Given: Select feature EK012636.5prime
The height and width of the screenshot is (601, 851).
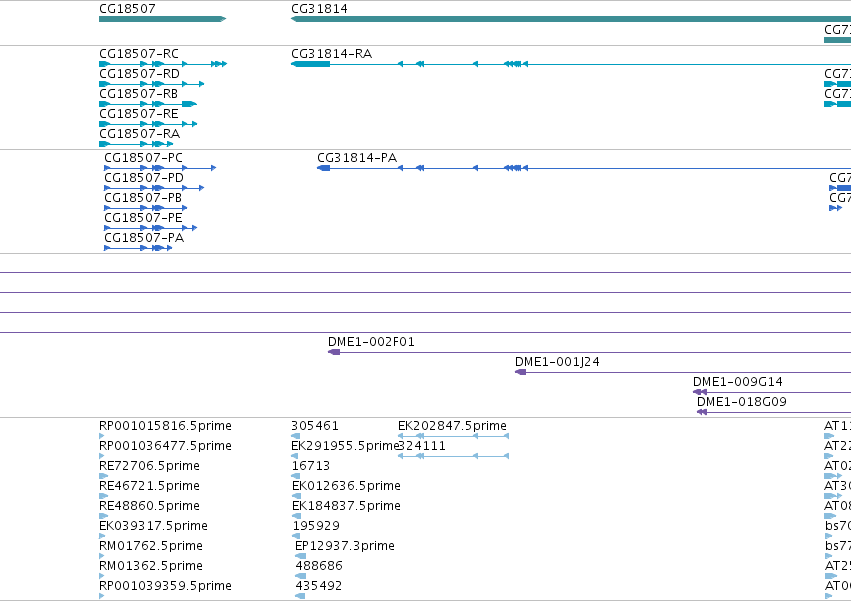Looking at the screenshot, I should click(346, 486).
